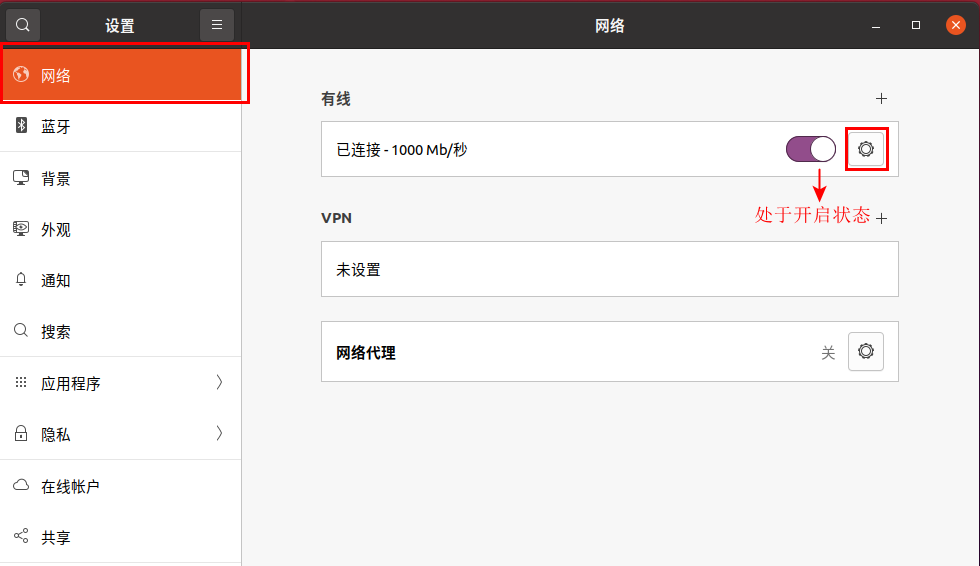The width and height of the screenshot is (980, 566).
Task: Open network proxy gear settings
Action: coord(866,351)
